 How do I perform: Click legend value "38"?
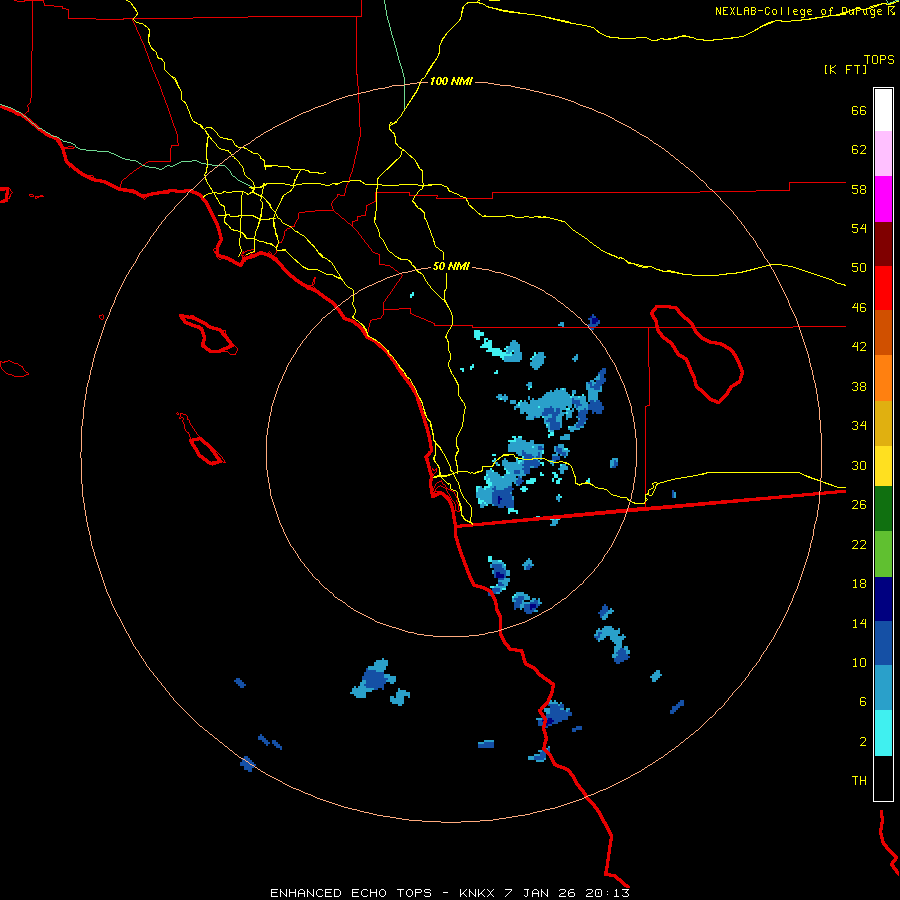859,386
